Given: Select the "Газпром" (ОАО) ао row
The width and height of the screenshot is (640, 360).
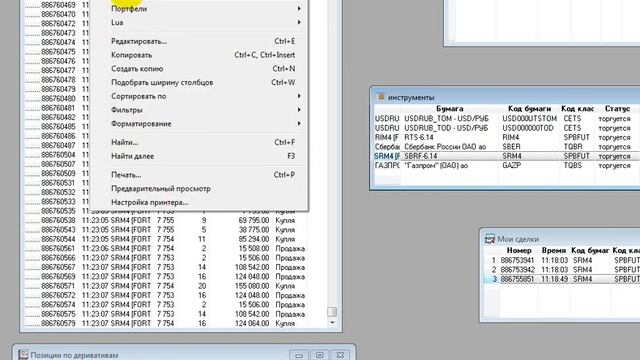Looking at the screenshot, I should click(507, 165).
